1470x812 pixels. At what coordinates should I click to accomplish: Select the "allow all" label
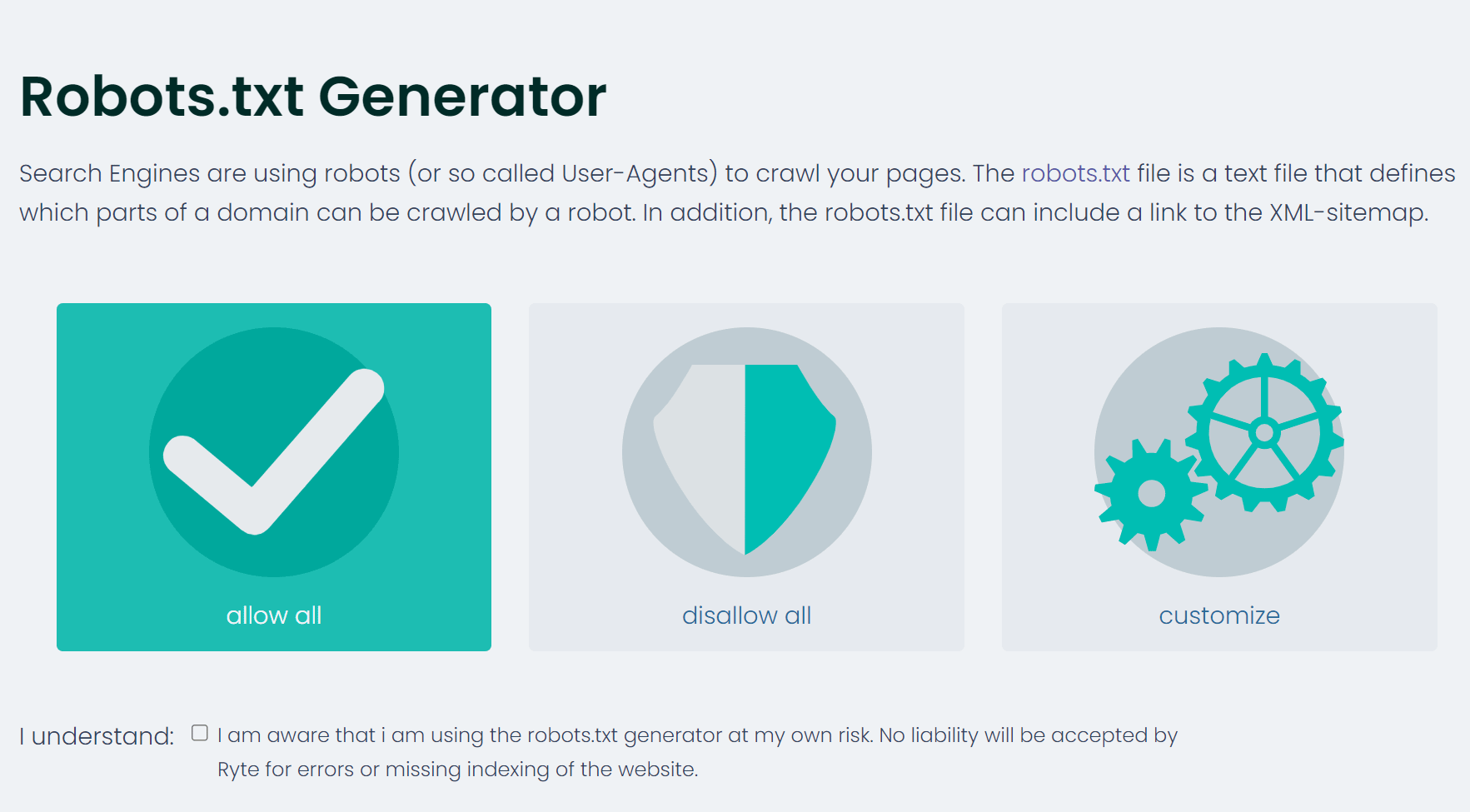pos(274,615)
